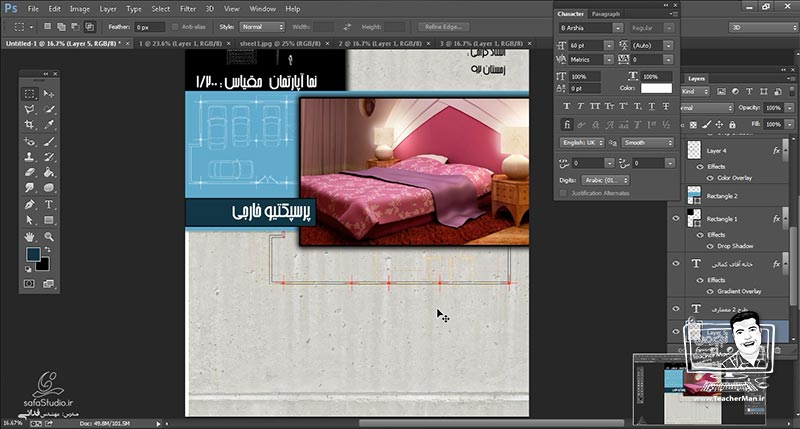Open the Filter menu

pos(188,9)
